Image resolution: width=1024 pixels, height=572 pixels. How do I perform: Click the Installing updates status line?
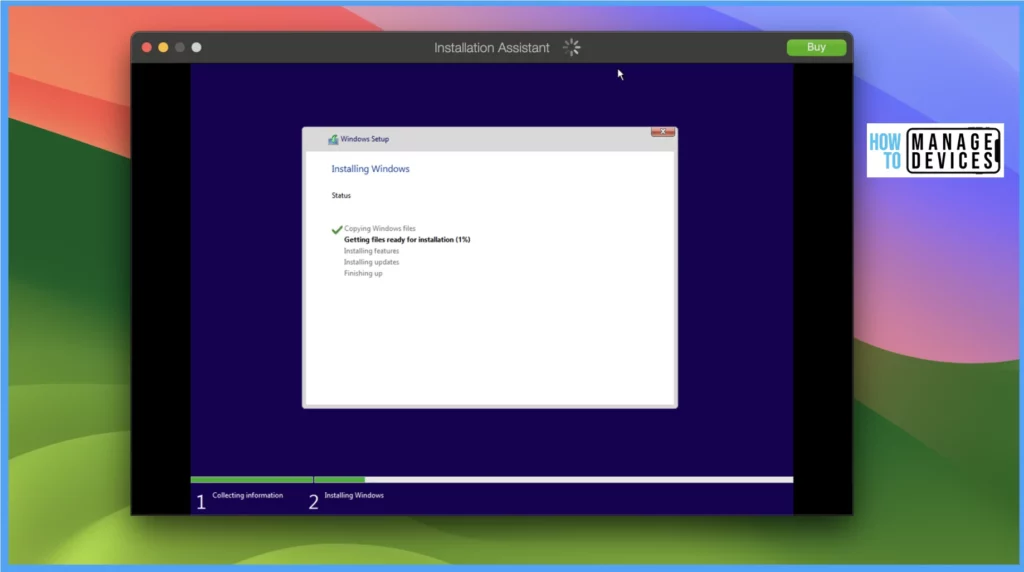[371, 262]
